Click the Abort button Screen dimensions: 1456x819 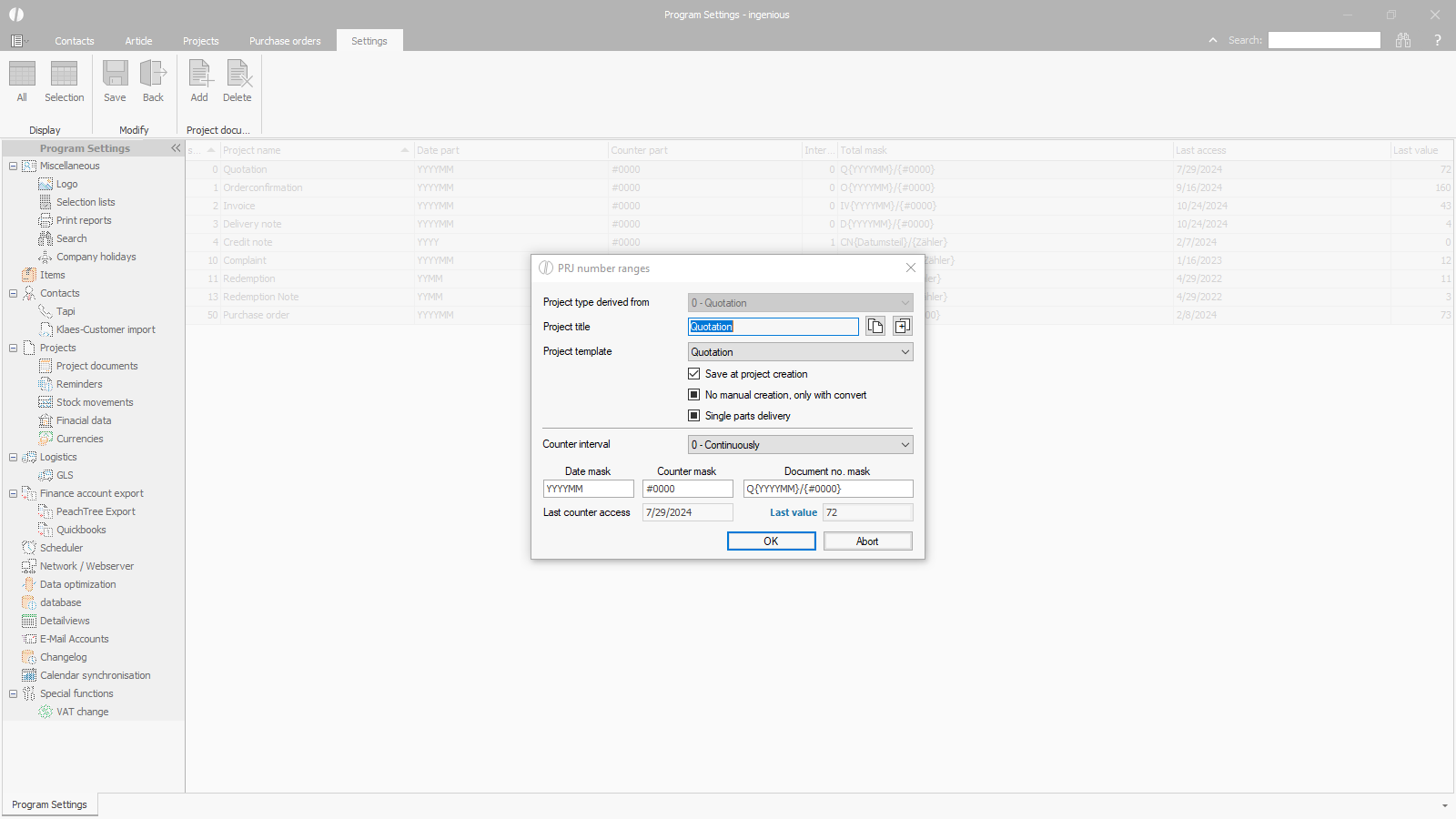867,541
